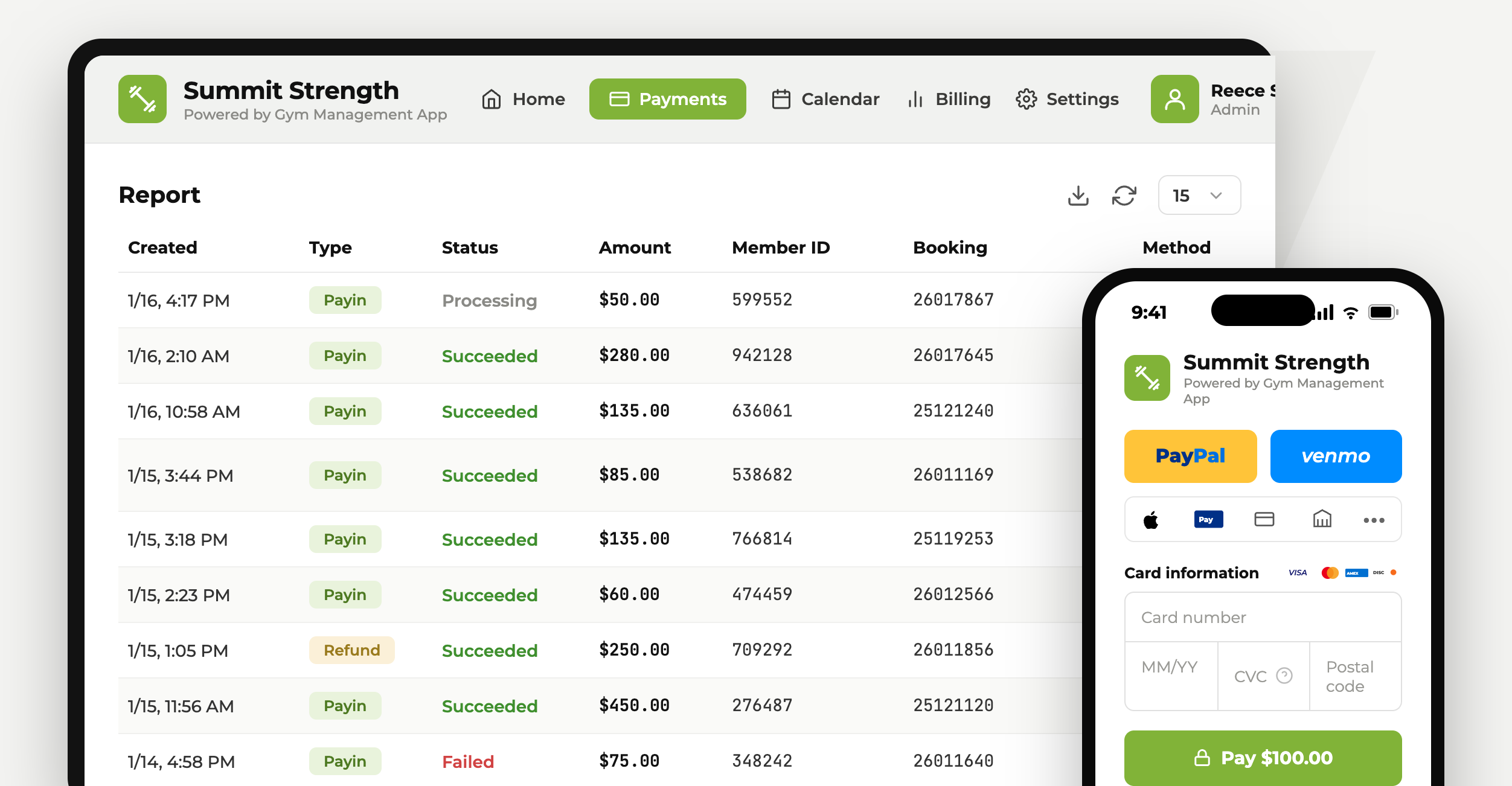Click the Refund type badge
The image size is (1512, 786).
click(x=351, y=650)
